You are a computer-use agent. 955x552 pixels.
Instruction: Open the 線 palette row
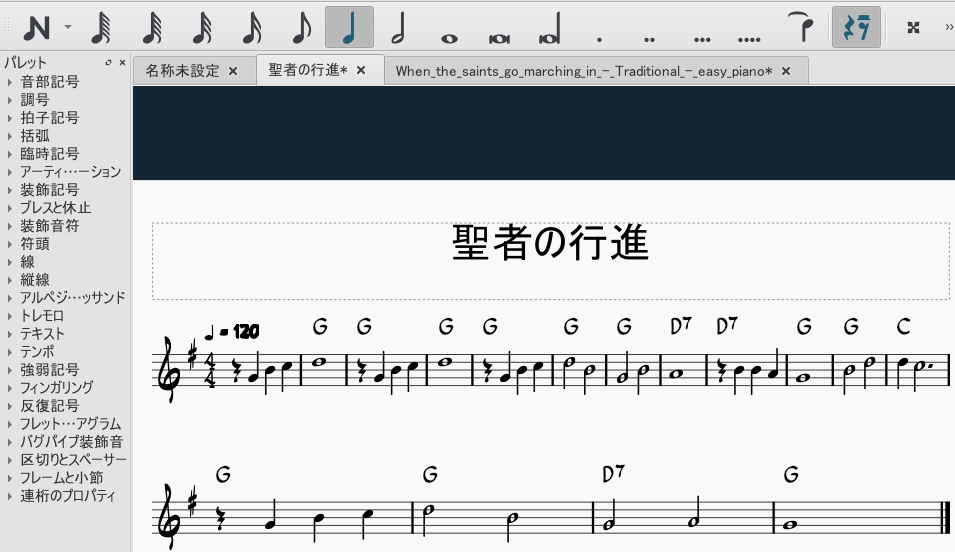point(66,261)
